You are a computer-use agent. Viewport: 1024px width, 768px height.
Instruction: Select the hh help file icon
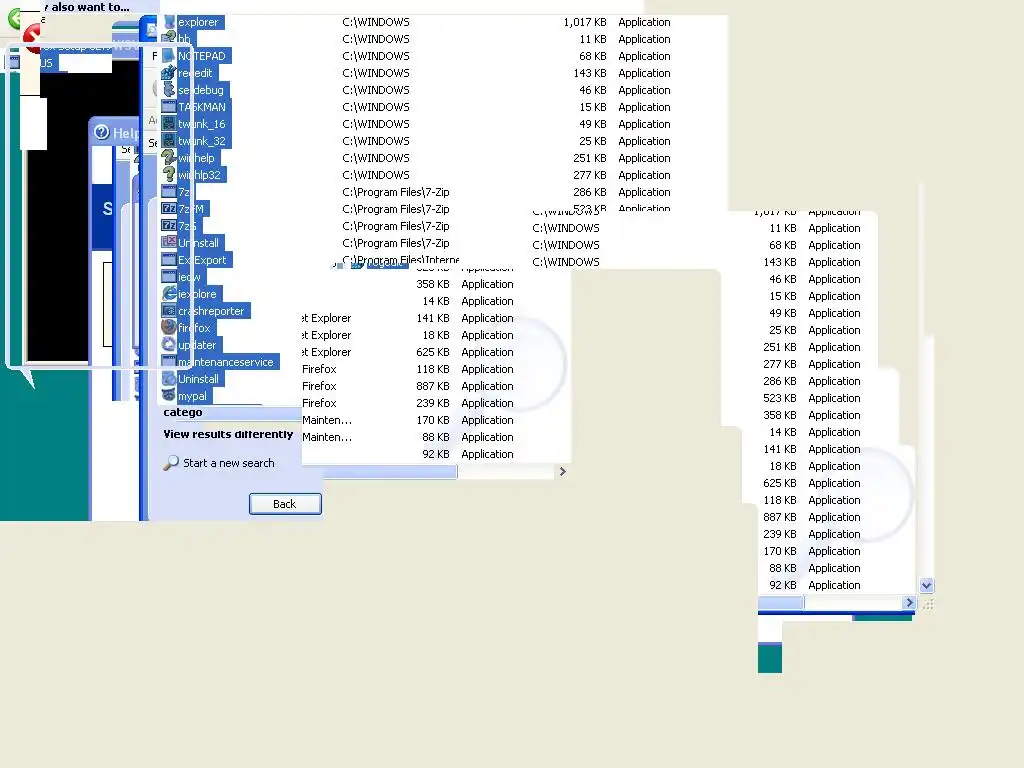(x=169, y=39)
